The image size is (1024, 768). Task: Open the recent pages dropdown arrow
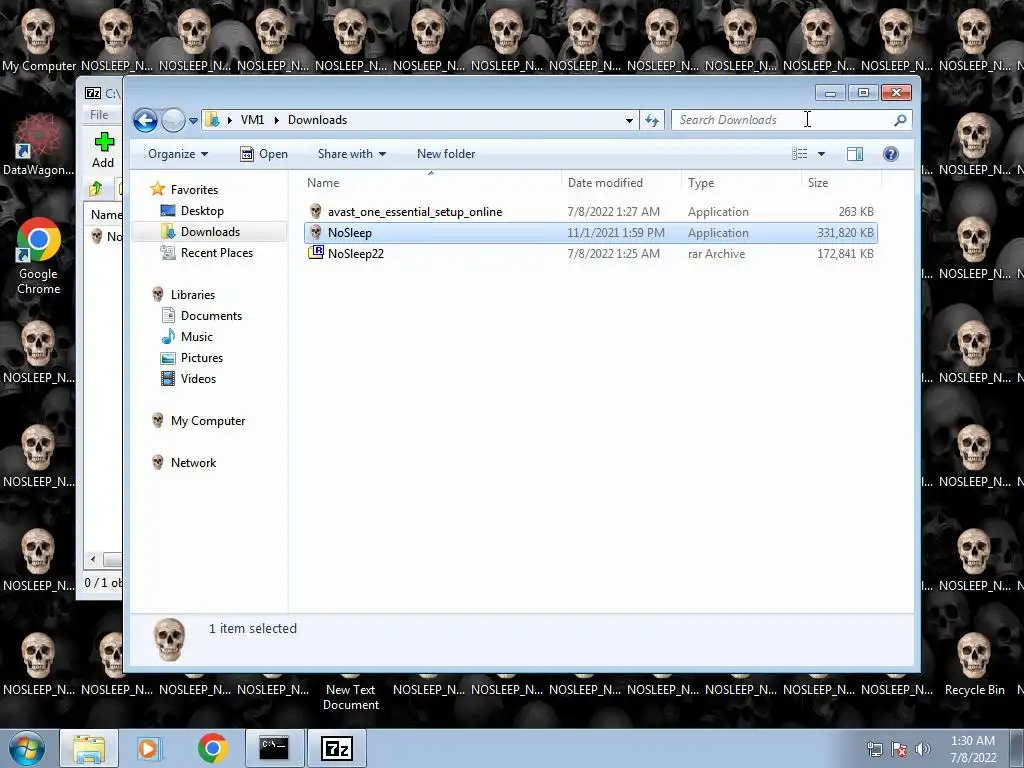click(x=193, y=121)
